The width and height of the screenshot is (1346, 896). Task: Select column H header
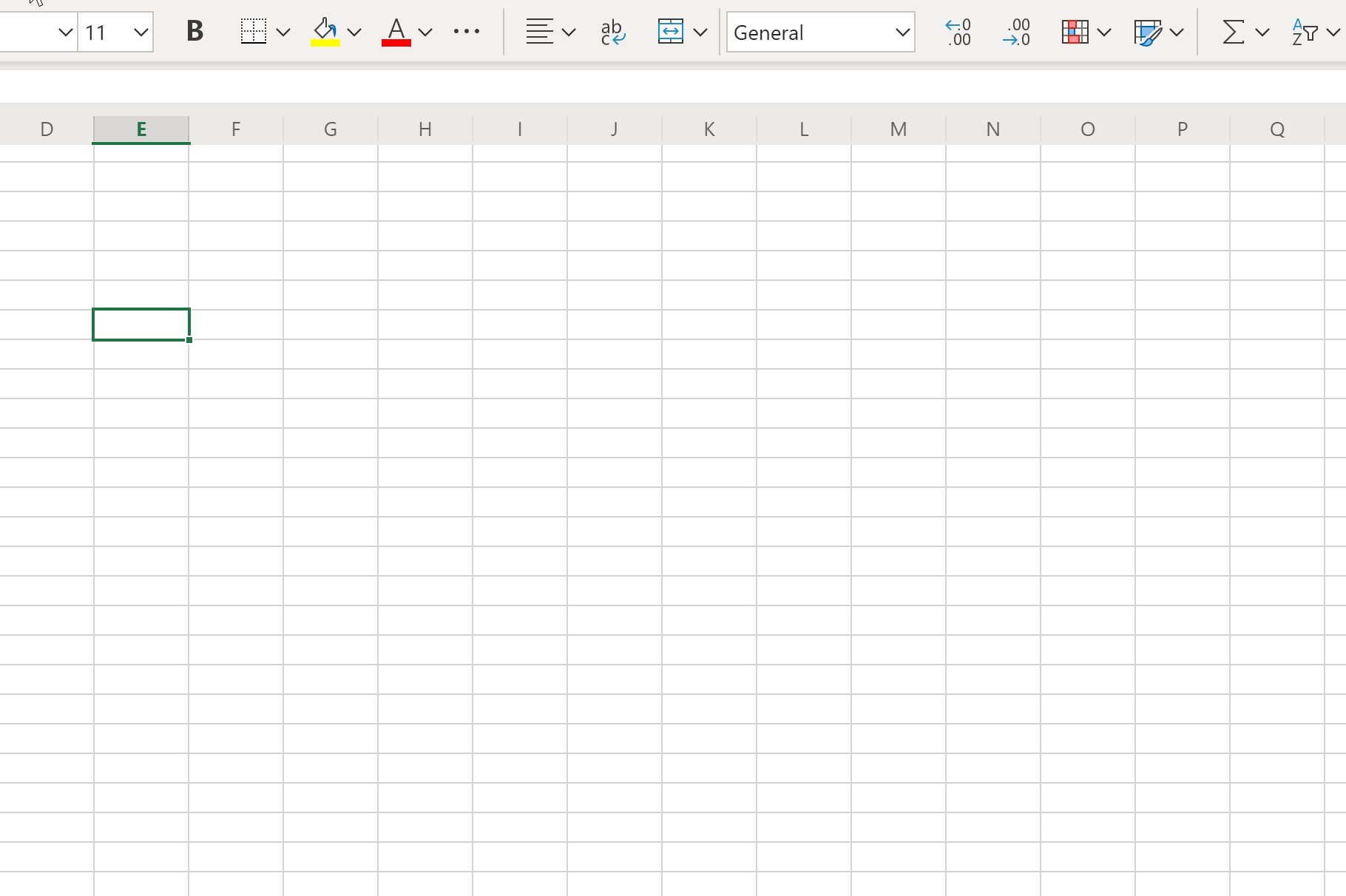tap(425, 129)
